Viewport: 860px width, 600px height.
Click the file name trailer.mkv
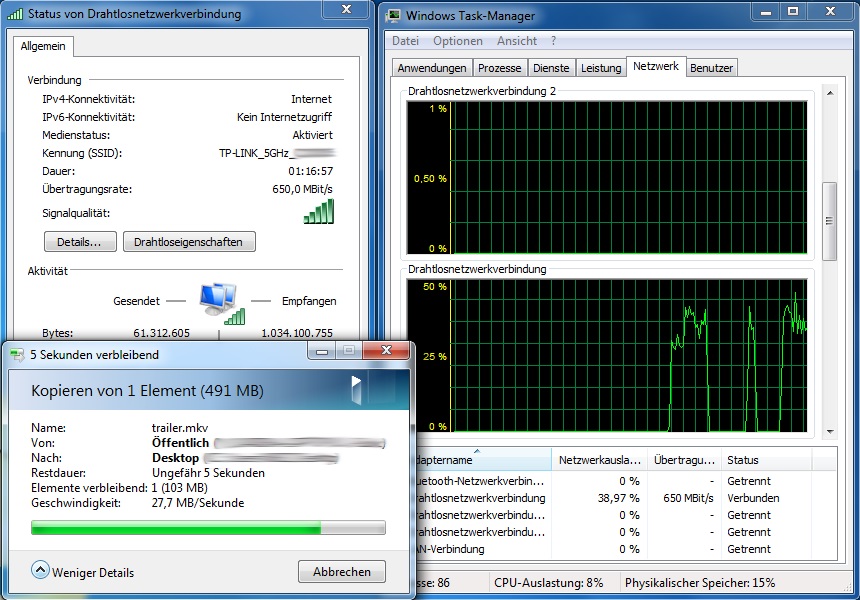[180, 428]
